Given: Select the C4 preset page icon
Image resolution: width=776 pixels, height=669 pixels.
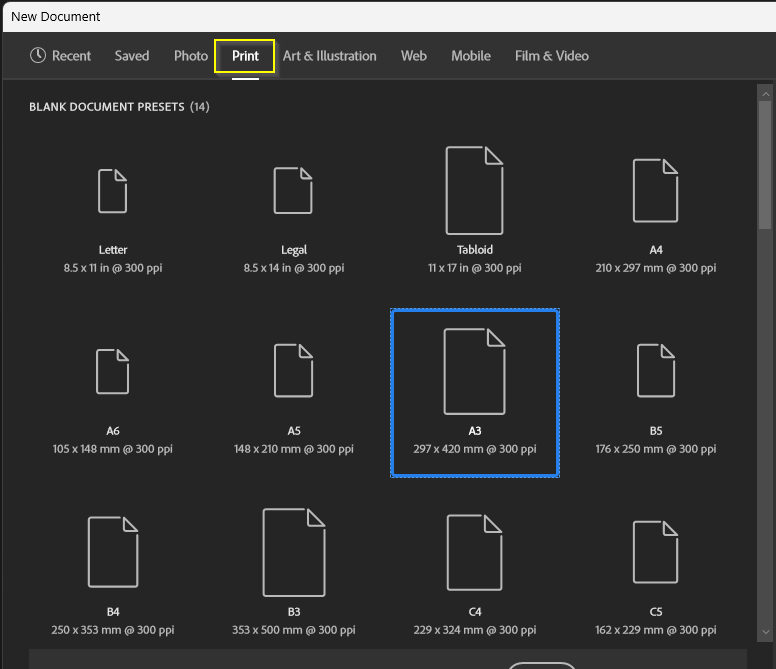Looking at the screenshot, I should coord(474,552).
